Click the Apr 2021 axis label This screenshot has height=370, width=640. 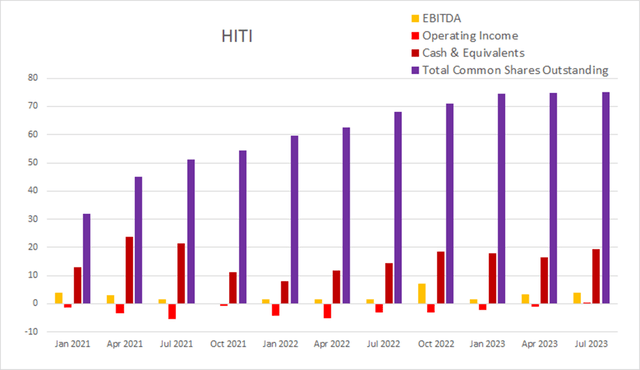pos(125,344)
